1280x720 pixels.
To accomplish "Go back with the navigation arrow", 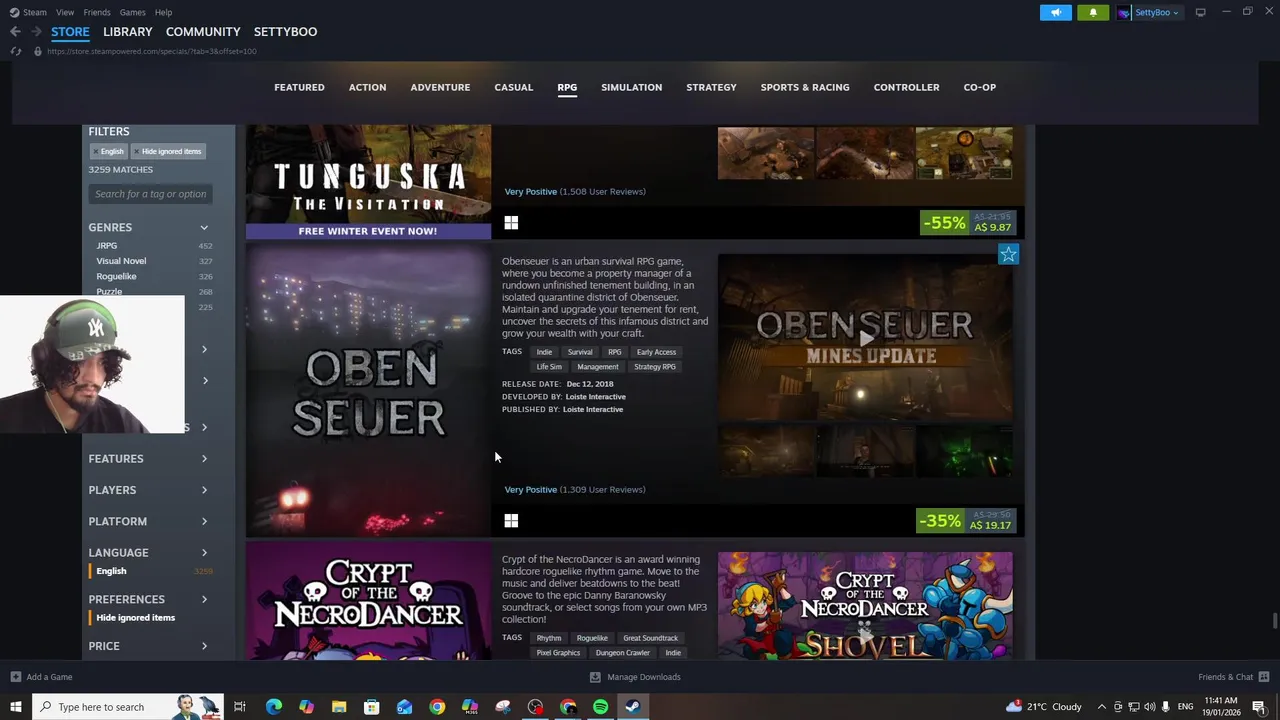I will [x=15, y=32].
